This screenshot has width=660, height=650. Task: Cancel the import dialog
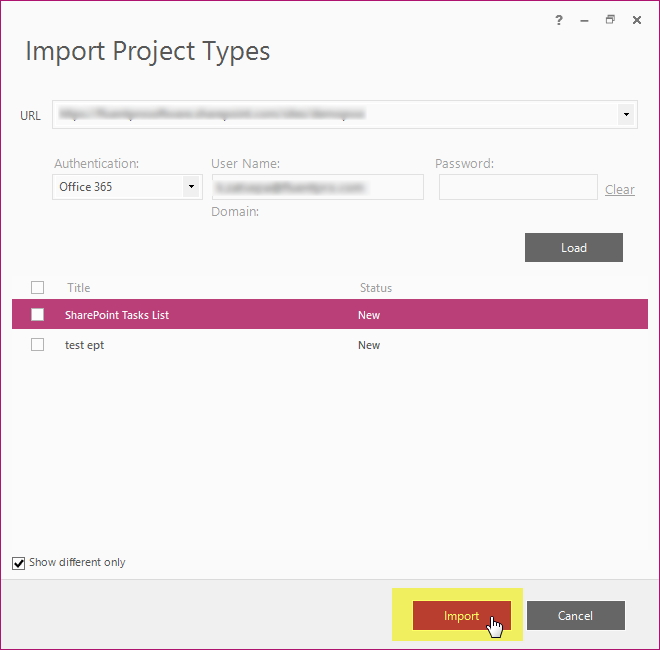[x=576, y=615]
